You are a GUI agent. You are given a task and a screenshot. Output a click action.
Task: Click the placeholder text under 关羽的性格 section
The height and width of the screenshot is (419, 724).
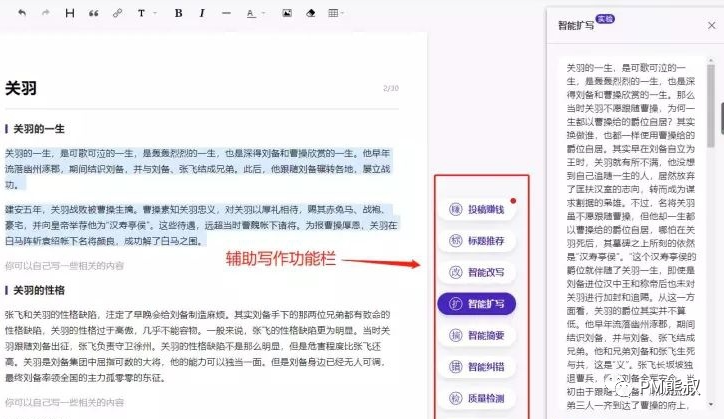coord(64,402)
